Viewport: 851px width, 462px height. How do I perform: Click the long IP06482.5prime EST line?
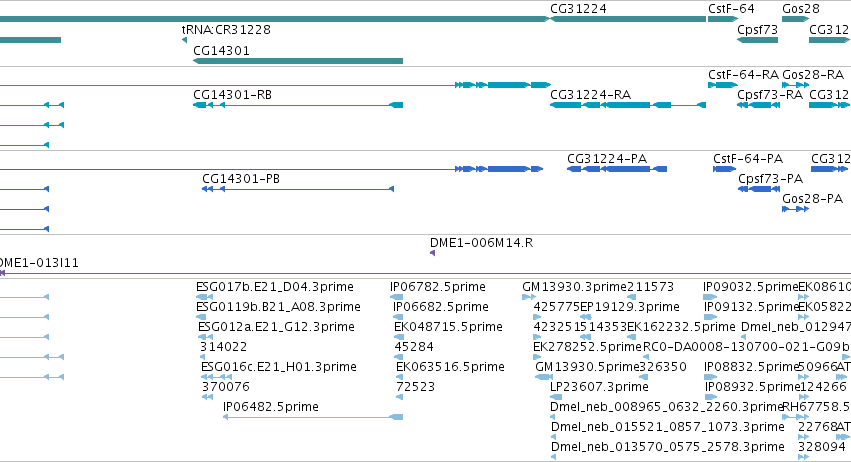coord(313,417)
